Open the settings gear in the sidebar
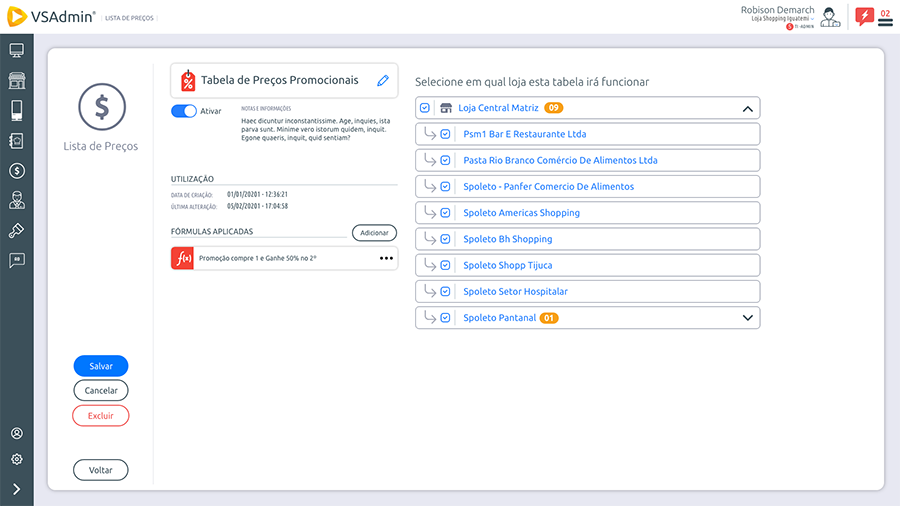Viewport: 900px width, 506px height. pos(17,459)
